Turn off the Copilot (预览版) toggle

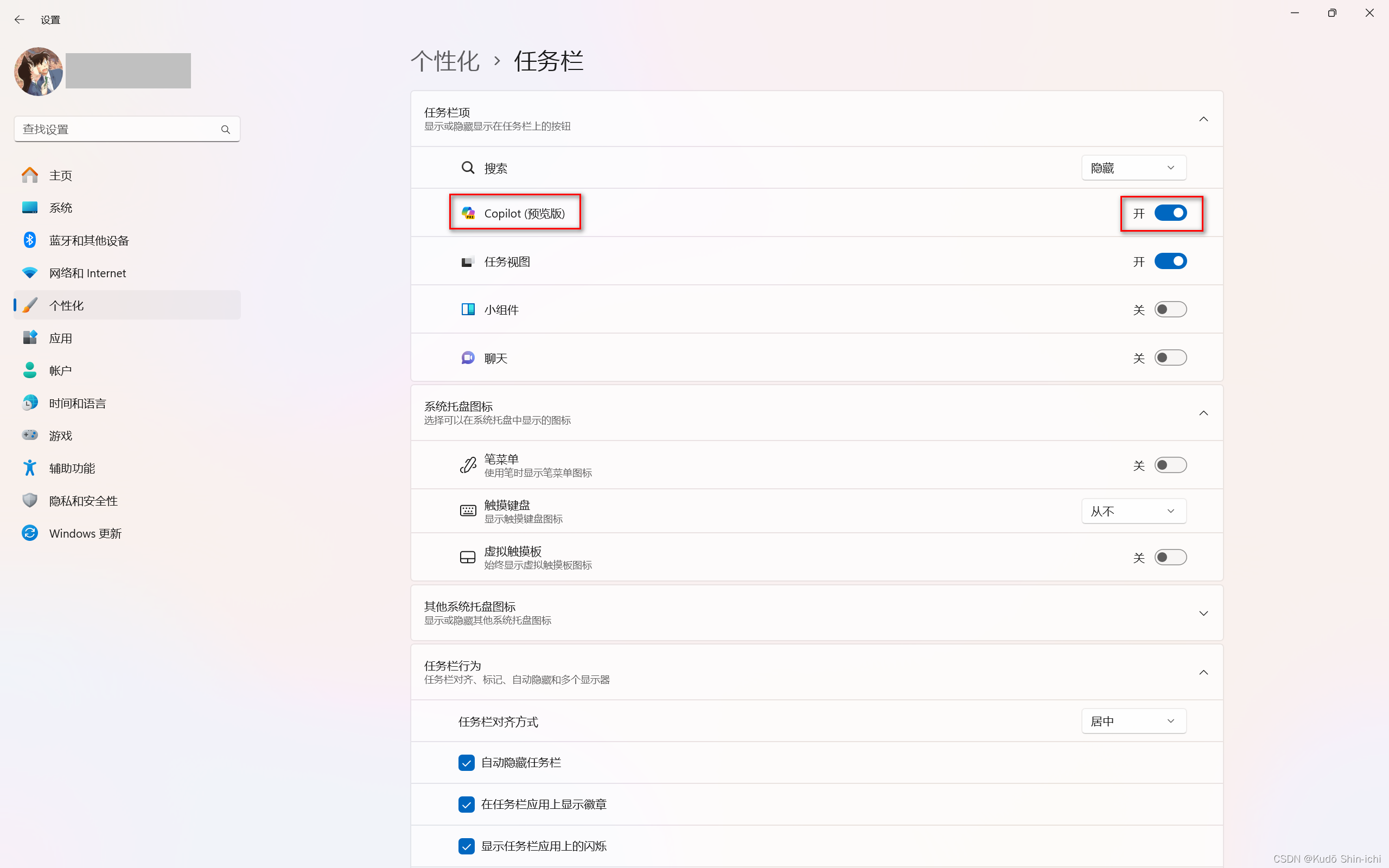pos(1170,213)
